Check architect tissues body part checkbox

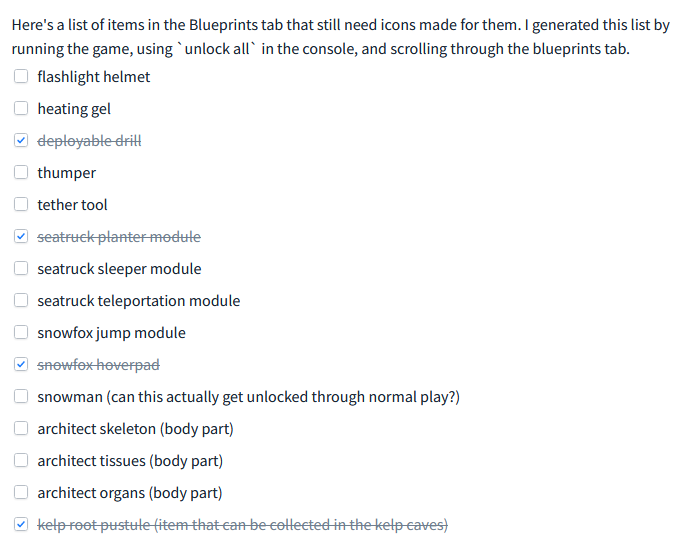point(21,460)
